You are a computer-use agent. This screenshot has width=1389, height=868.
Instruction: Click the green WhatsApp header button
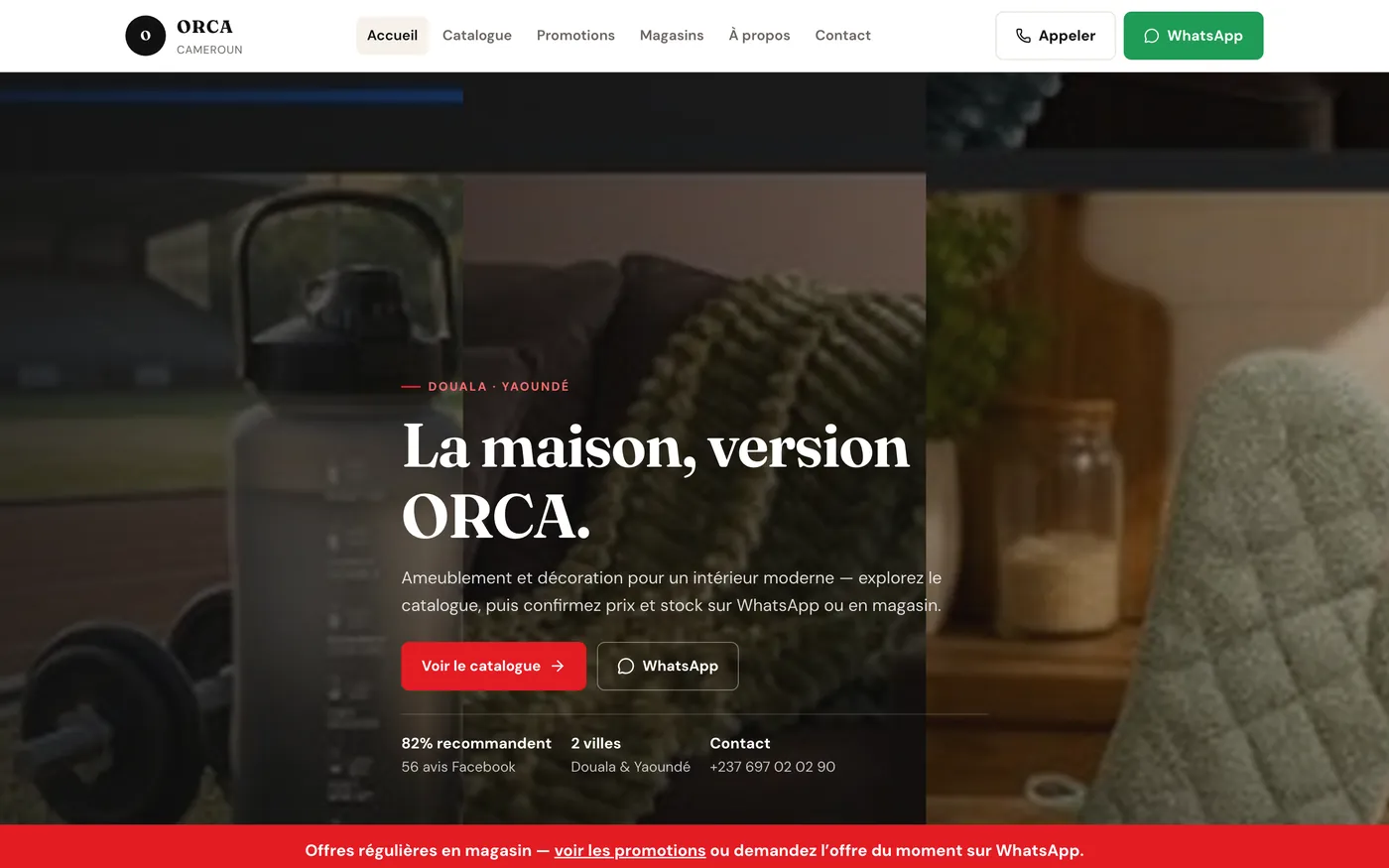pyautogui.click(x=1194, y=36)
